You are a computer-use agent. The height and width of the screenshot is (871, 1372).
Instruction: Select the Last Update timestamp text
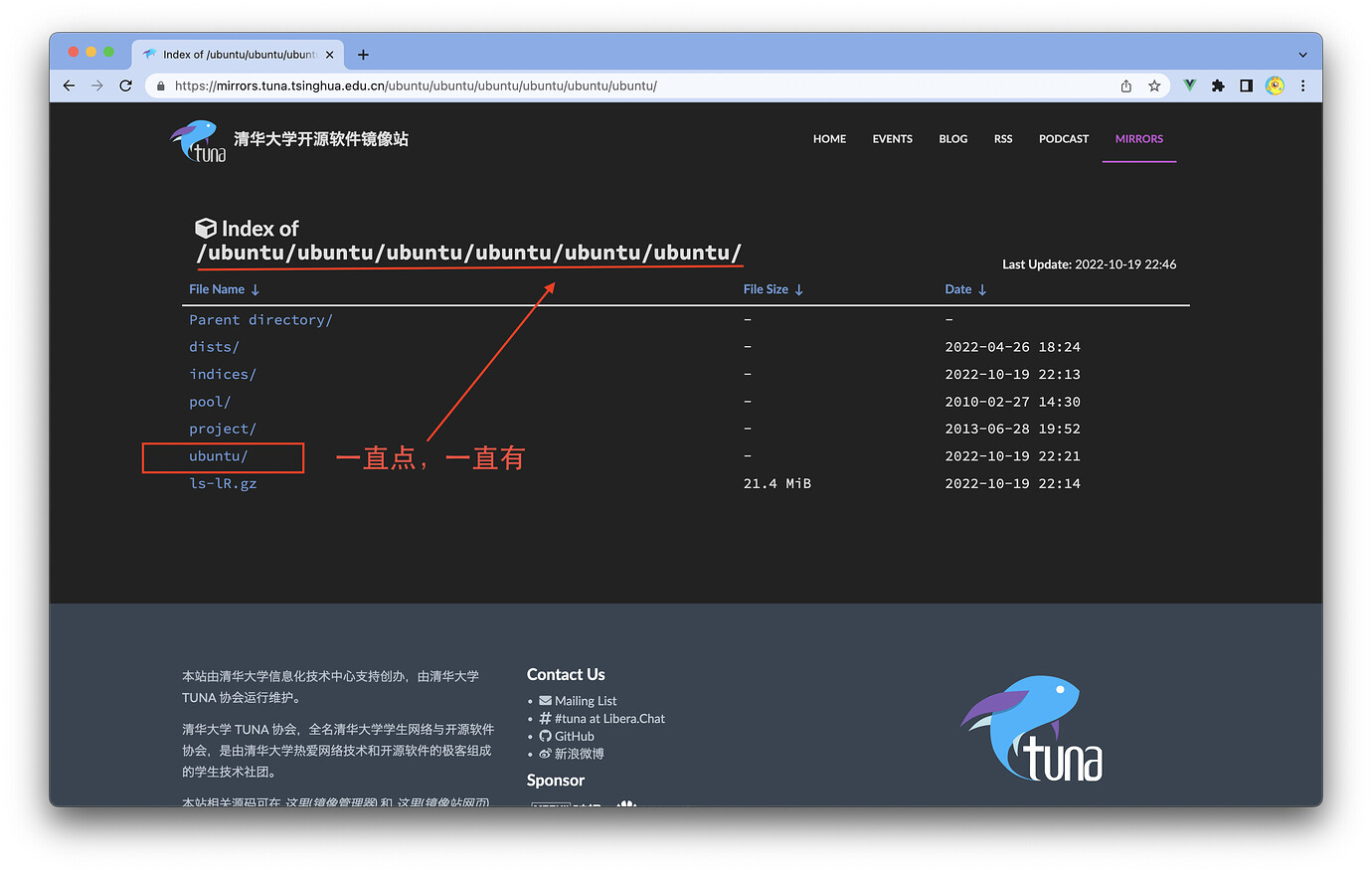coord(1089,264)
